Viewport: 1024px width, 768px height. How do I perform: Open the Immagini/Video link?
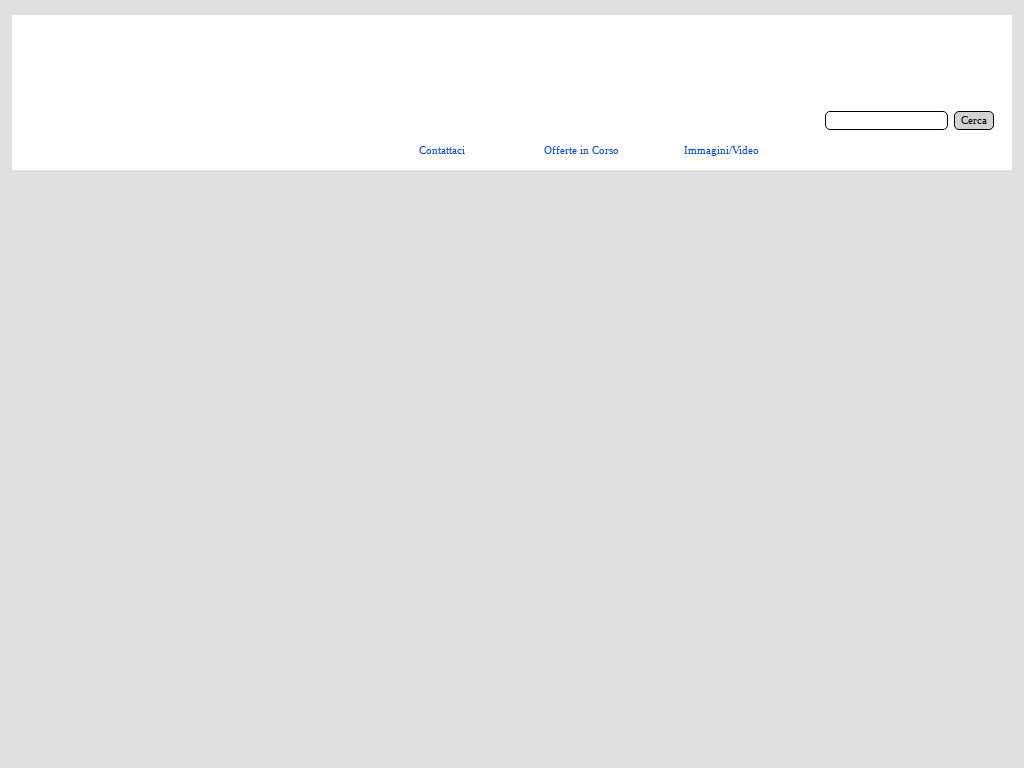click(721, 151)
